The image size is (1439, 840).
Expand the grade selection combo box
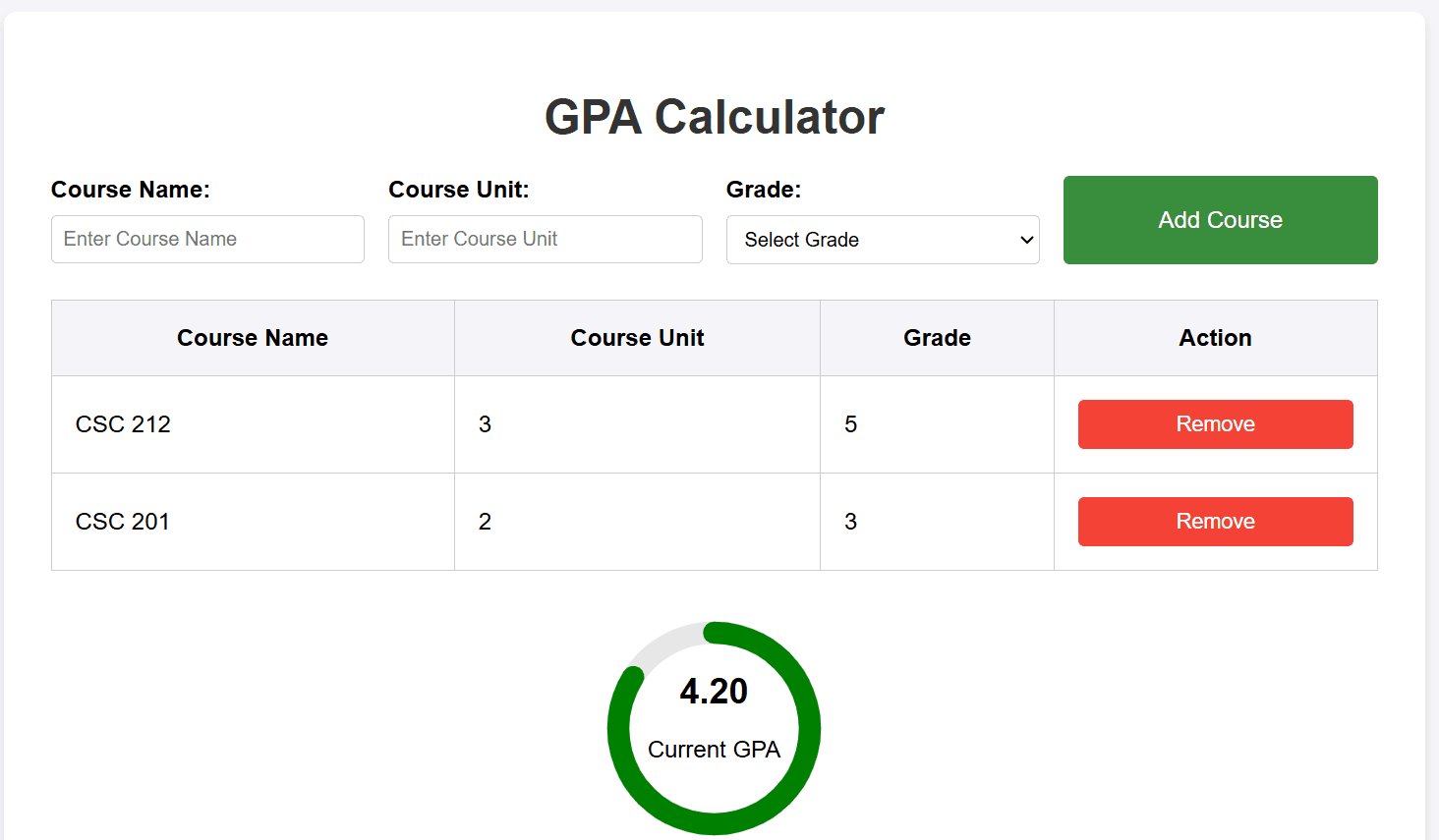point(883,239)
